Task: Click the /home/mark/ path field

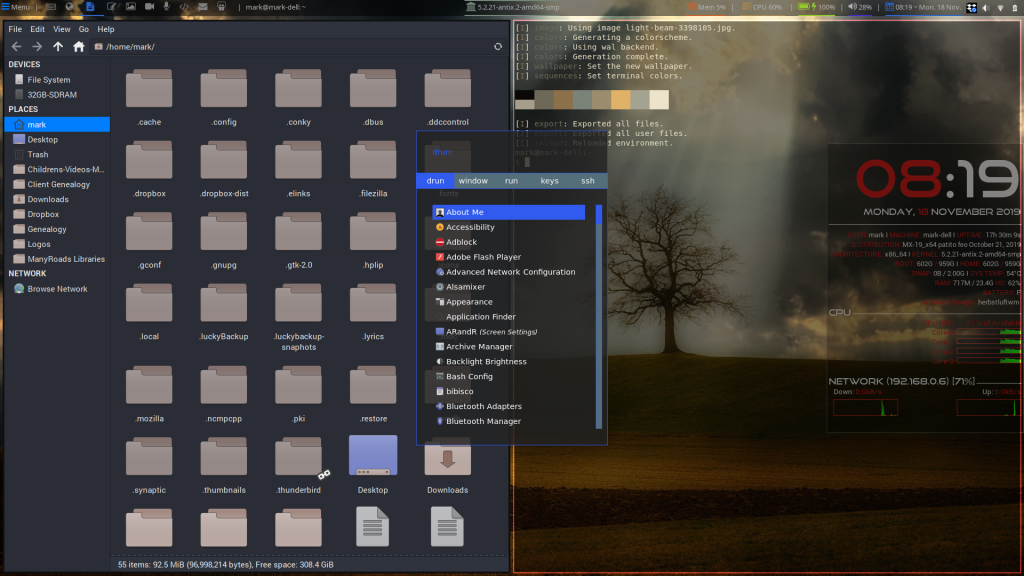Action: coord(291,46)
